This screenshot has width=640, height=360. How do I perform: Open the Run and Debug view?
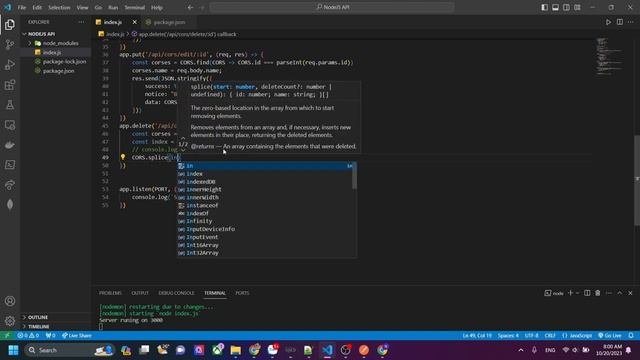(10, 64)
